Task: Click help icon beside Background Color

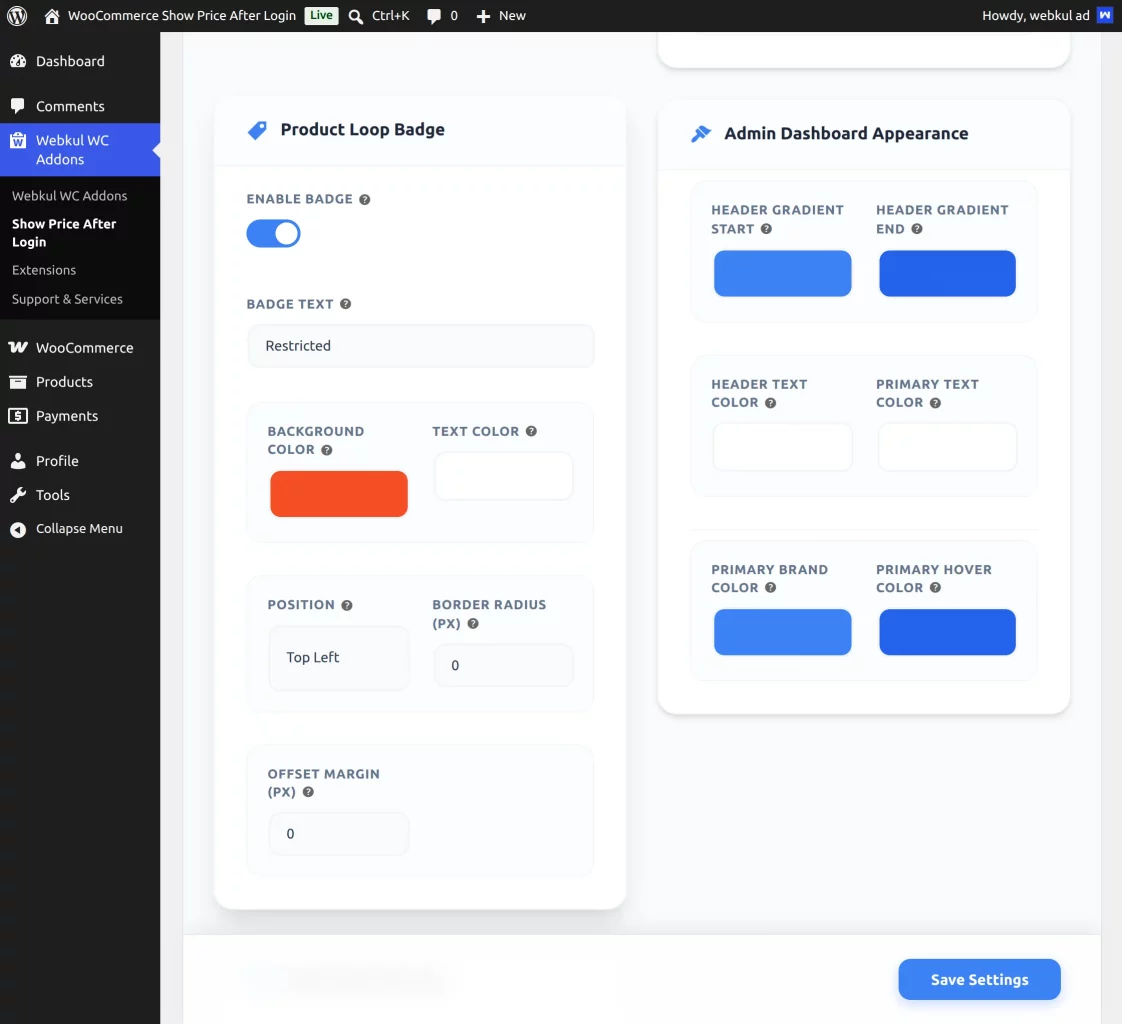Action: click(326, 450)
